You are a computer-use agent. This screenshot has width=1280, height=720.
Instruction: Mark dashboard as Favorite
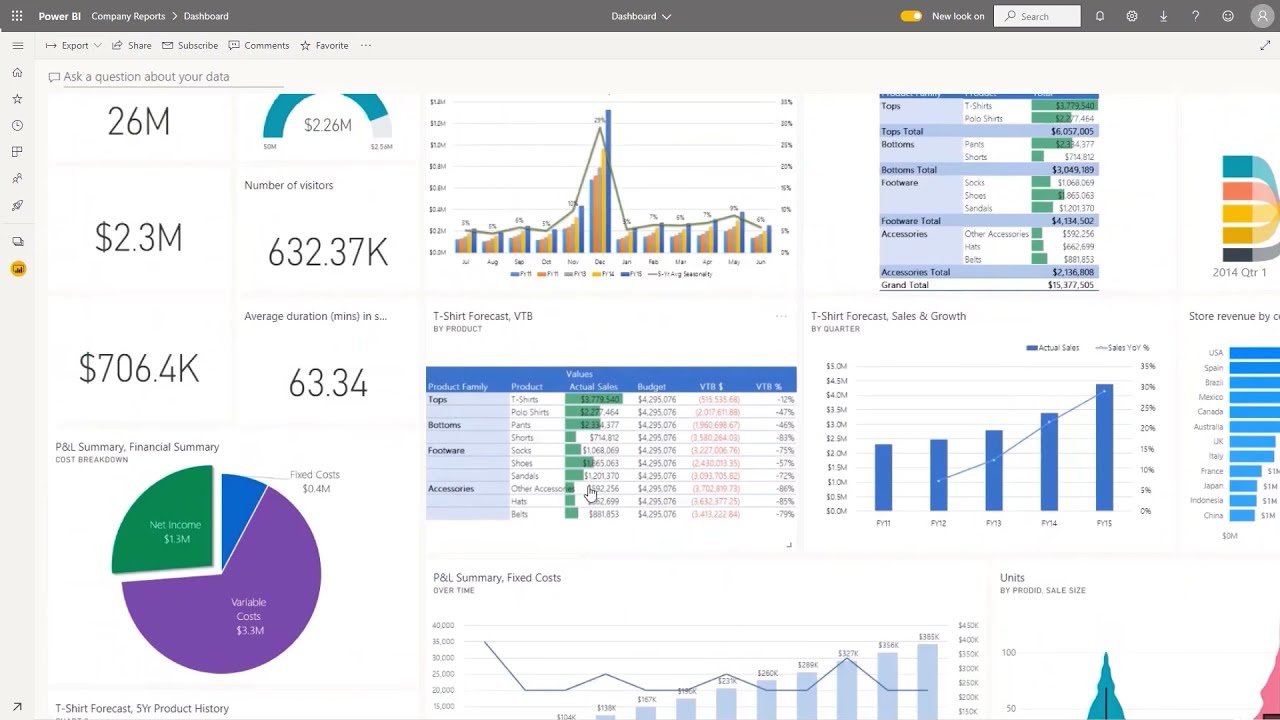click(324, 45)
